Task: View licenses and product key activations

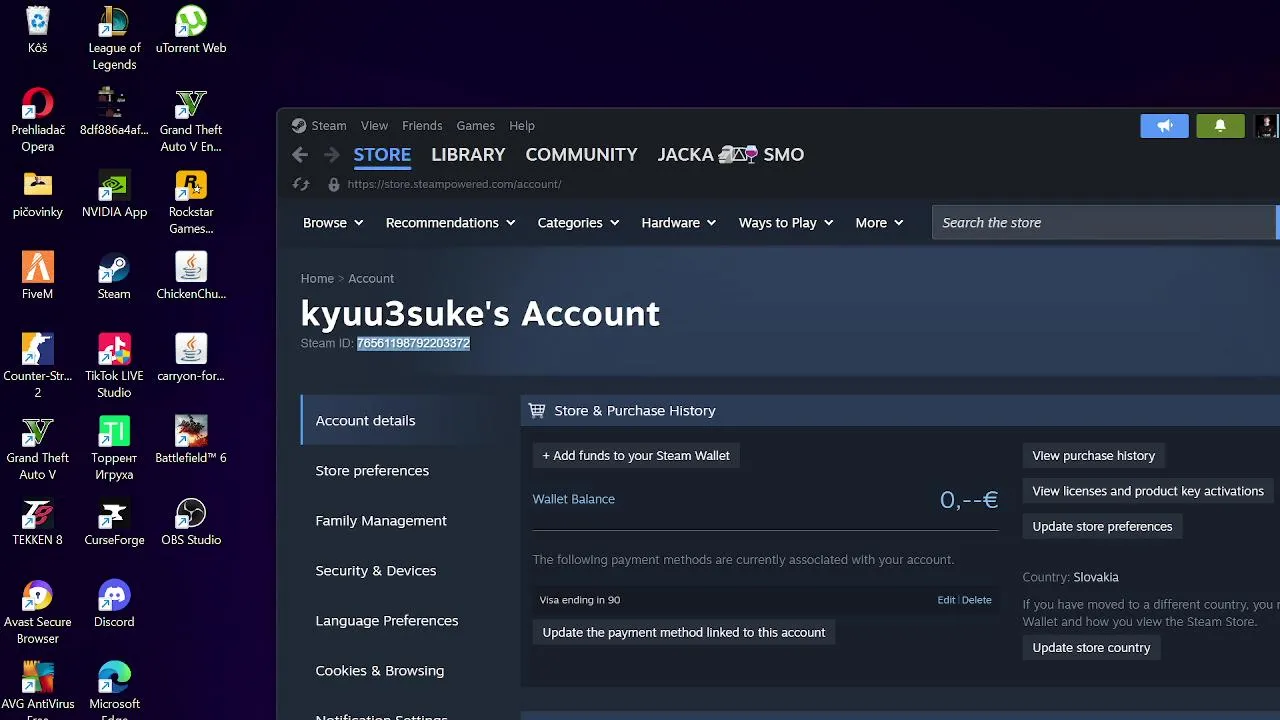Action: click(1148, 491)
